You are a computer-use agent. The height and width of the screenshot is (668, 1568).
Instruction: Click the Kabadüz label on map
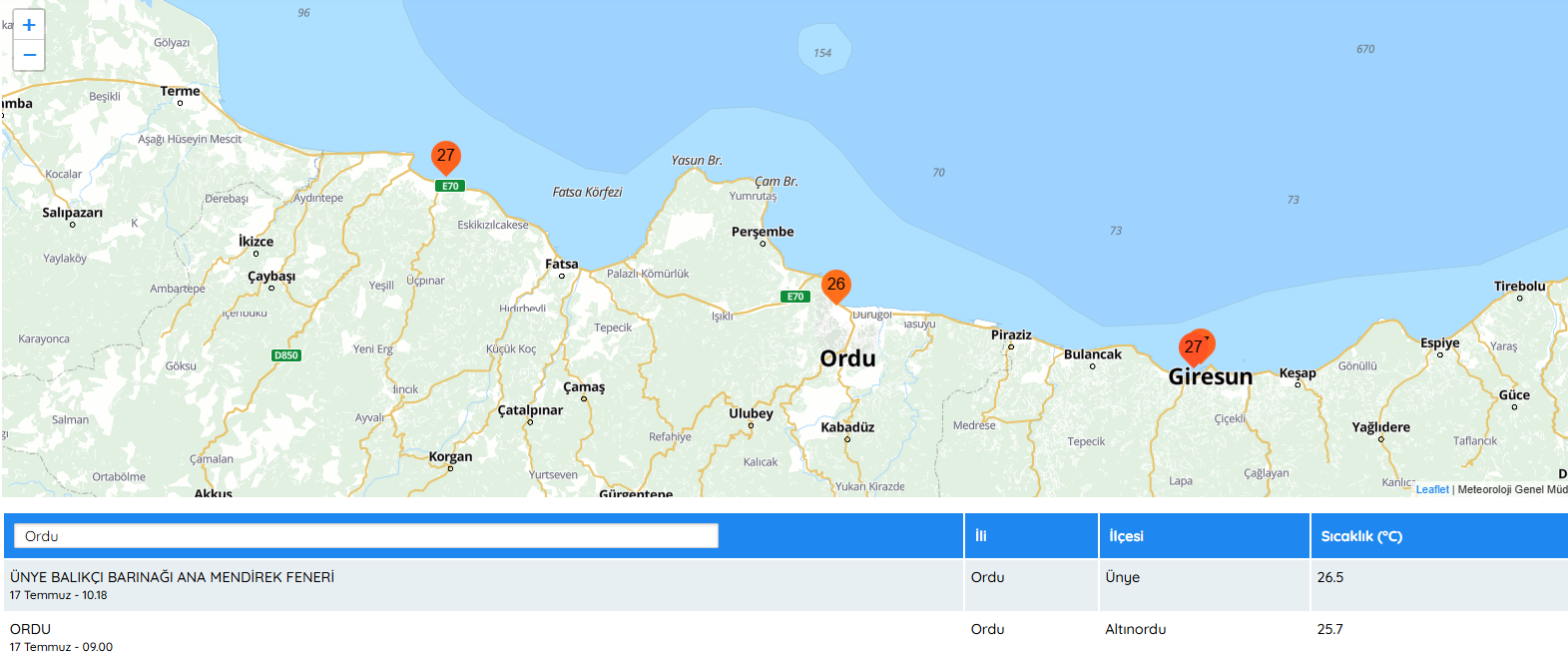(x=847, y=427)
